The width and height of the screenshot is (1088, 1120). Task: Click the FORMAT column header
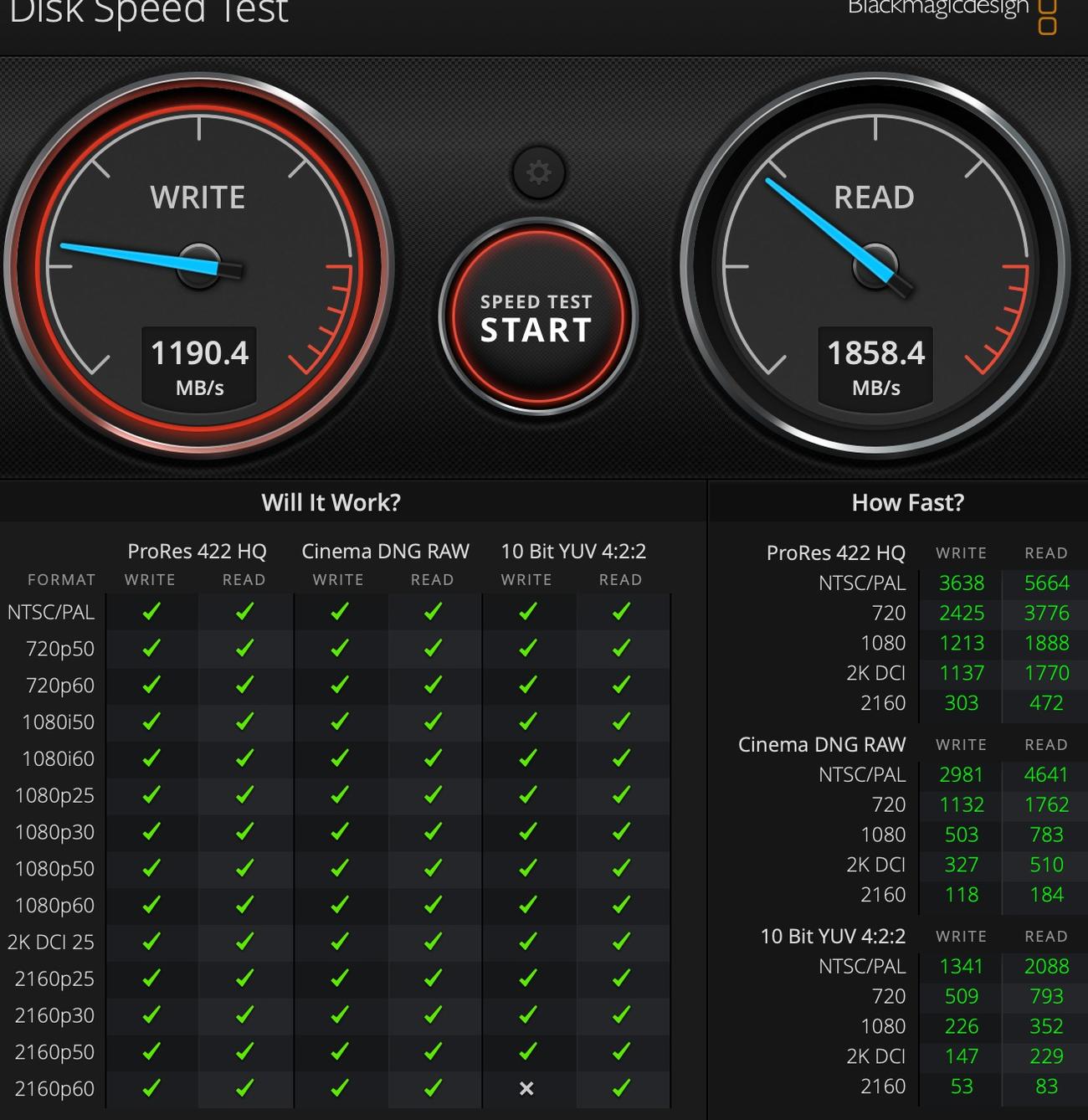(x=61, y=579)
